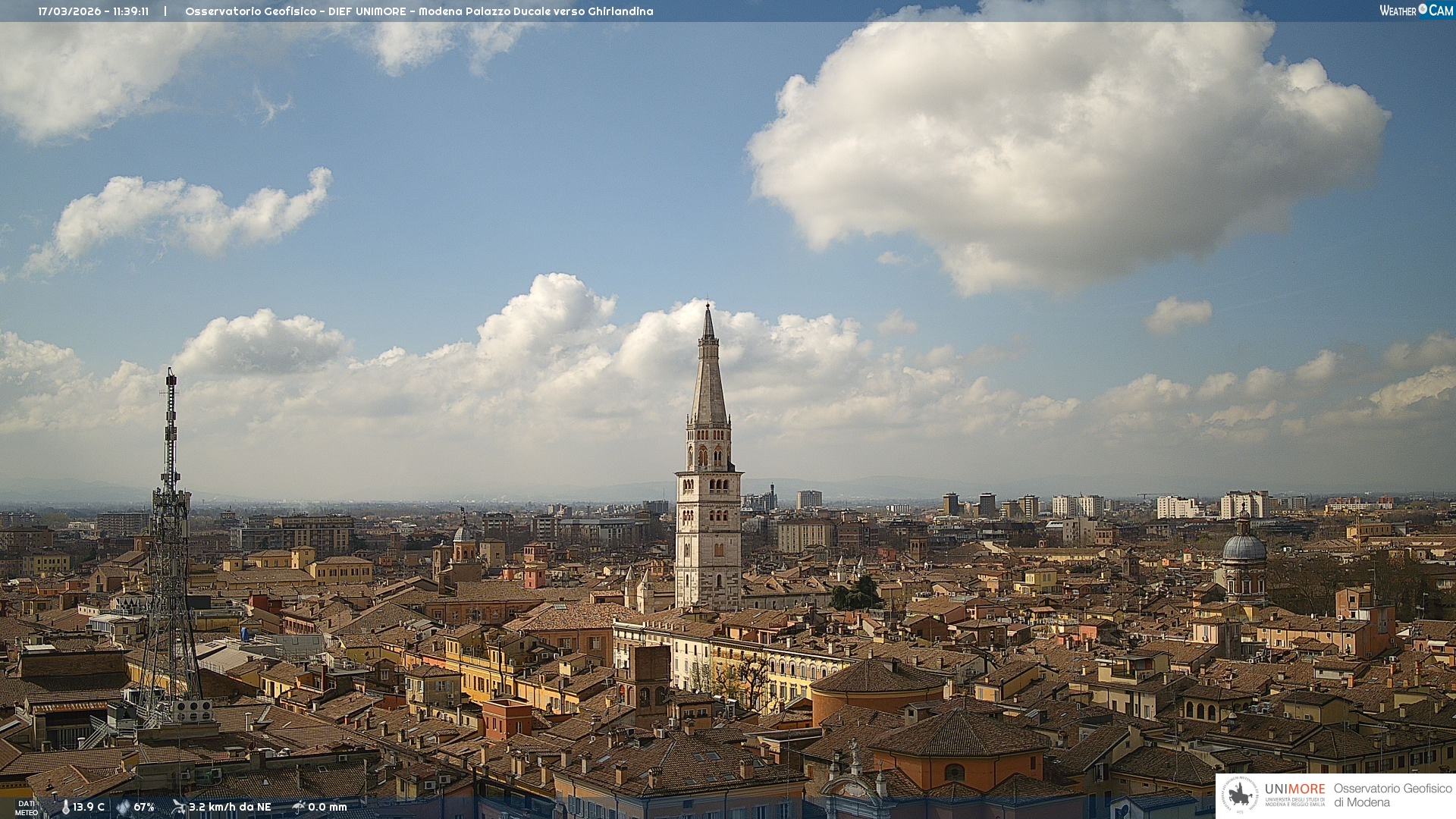The width and height of the screenshot is (1456, 819).
Task: Click the WeatherCam lens circle icon
Action: pos(1423,9)
